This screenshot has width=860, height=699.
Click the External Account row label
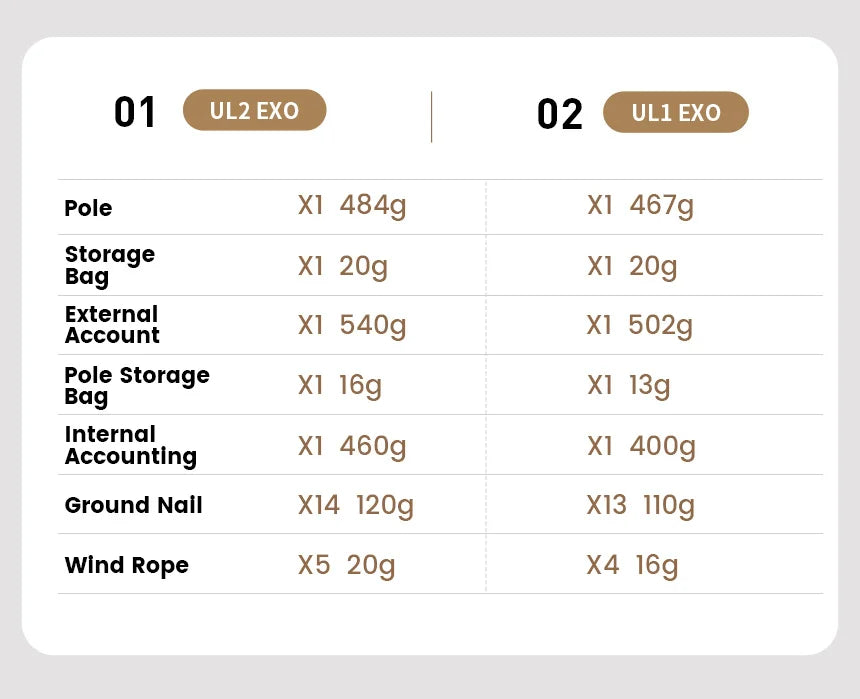point(112,325)
